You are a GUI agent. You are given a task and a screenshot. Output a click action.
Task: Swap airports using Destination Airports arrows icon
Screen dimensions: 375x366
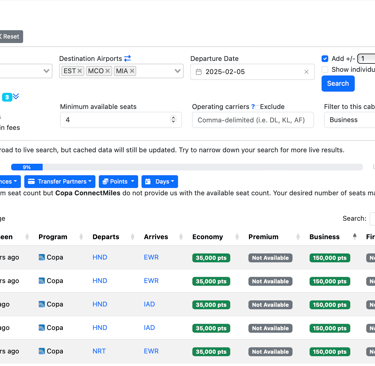click(x=127, y=58)
